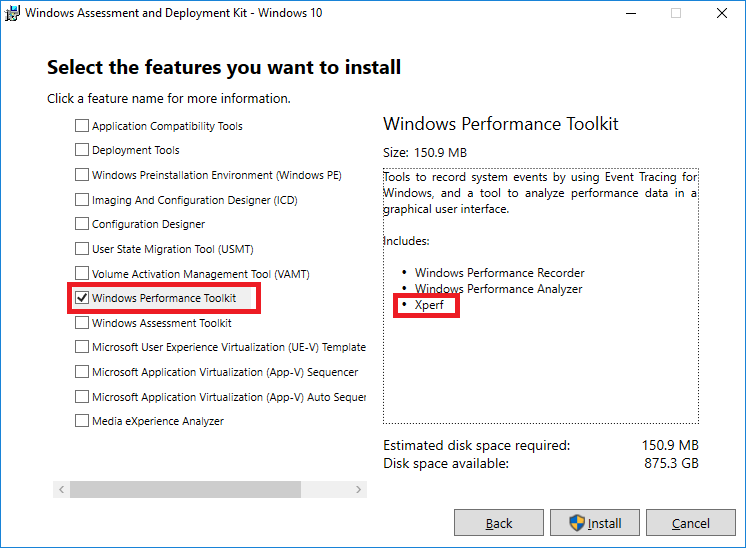Click the shield icon on Install button
The image size is (746, 548).
[577, 523]
